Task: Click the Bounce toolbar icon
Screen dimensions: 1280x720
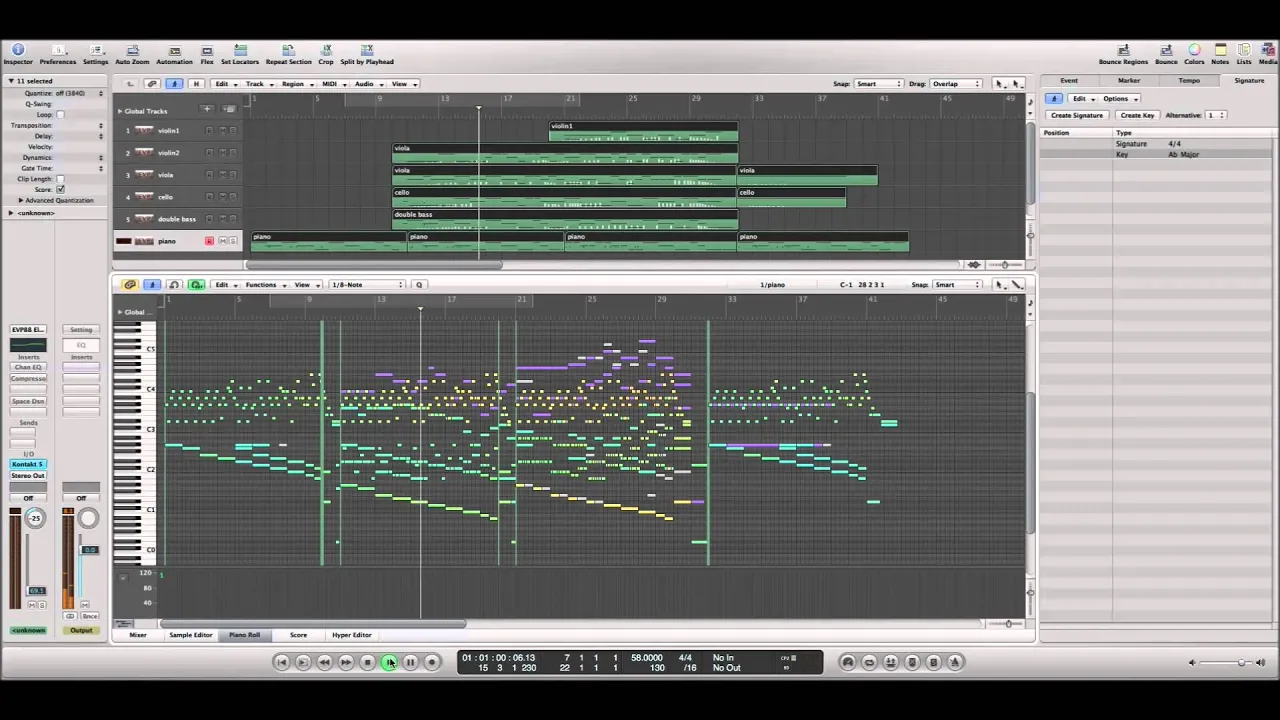Action: click(1166, 54)
